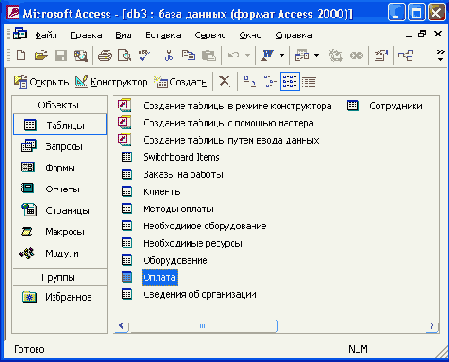Click the horizontal scrollbar thumb
Screen dimensions: 449x362
point(203,326)
